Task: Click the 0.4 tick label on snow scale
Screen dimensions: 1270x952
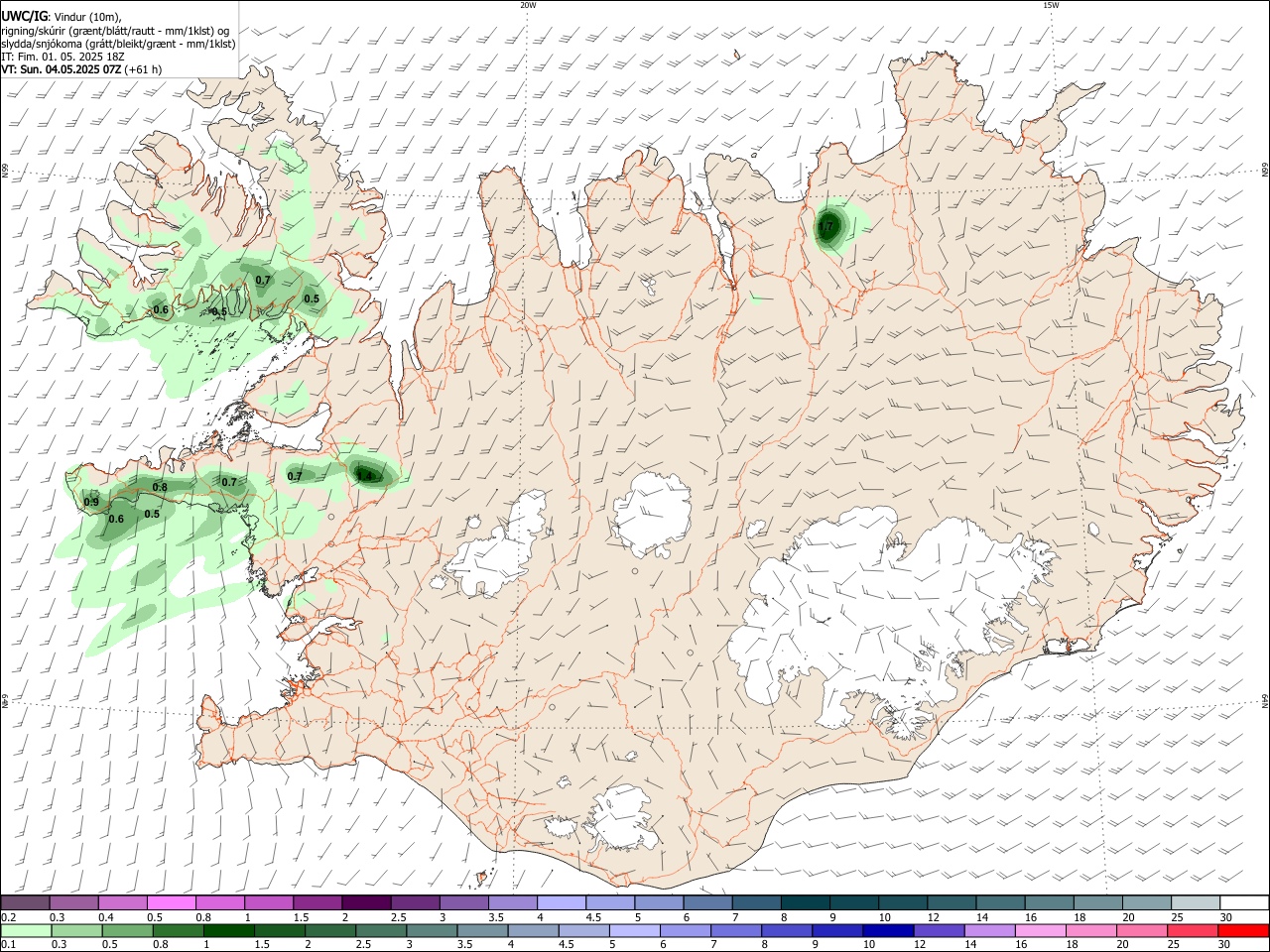Action: coord(106,917)
